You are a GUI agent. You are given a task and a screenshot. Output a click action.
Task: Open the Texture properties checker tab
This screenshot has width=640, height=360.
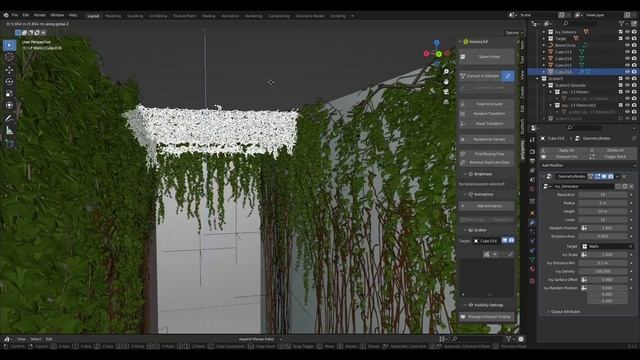[x=532, y=281]
